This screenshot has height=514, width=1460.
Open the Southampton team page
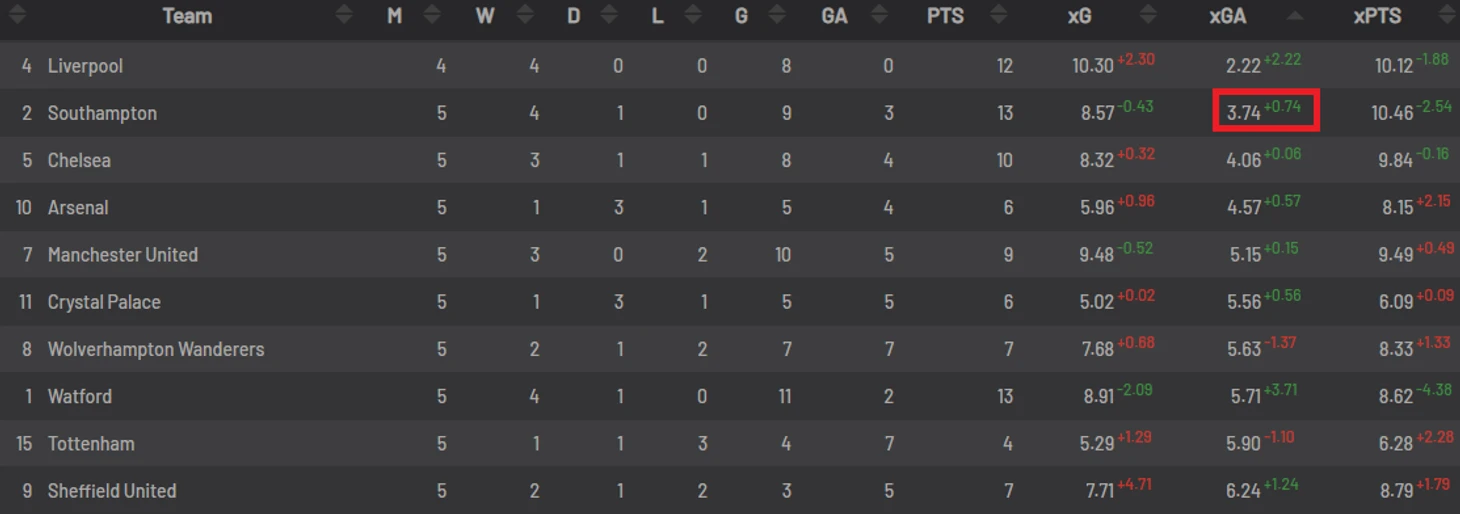pyautogui.click(x=102, y=113)
